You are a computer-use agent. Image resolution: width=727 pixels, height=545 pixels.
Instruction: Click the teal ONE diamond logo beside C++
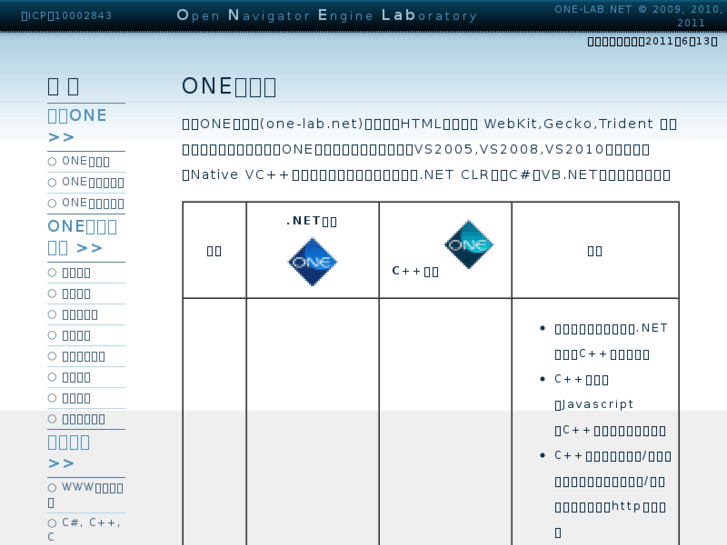tap(469, 244)
